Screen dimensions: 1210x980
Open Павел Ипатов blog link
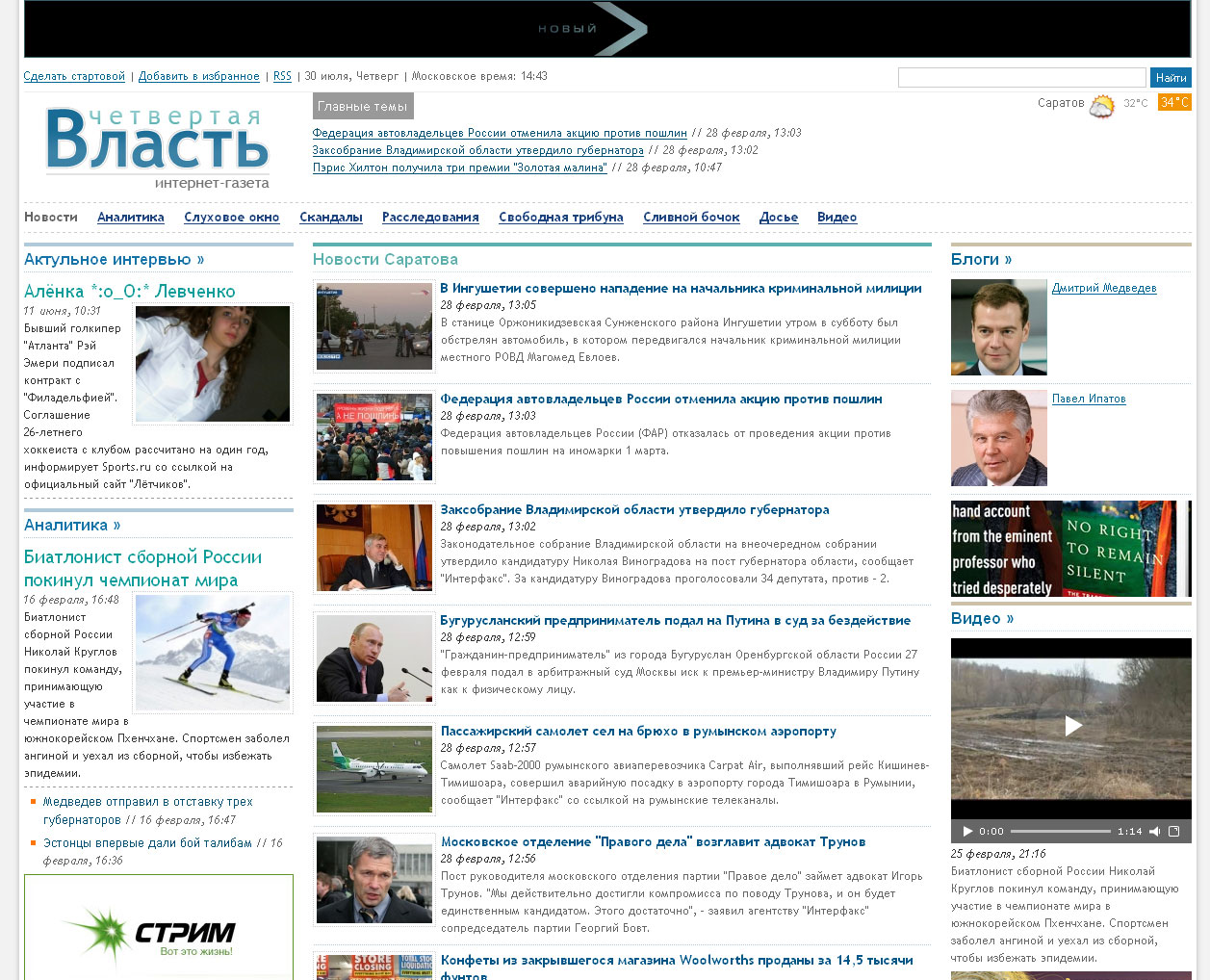(1089, 399)
